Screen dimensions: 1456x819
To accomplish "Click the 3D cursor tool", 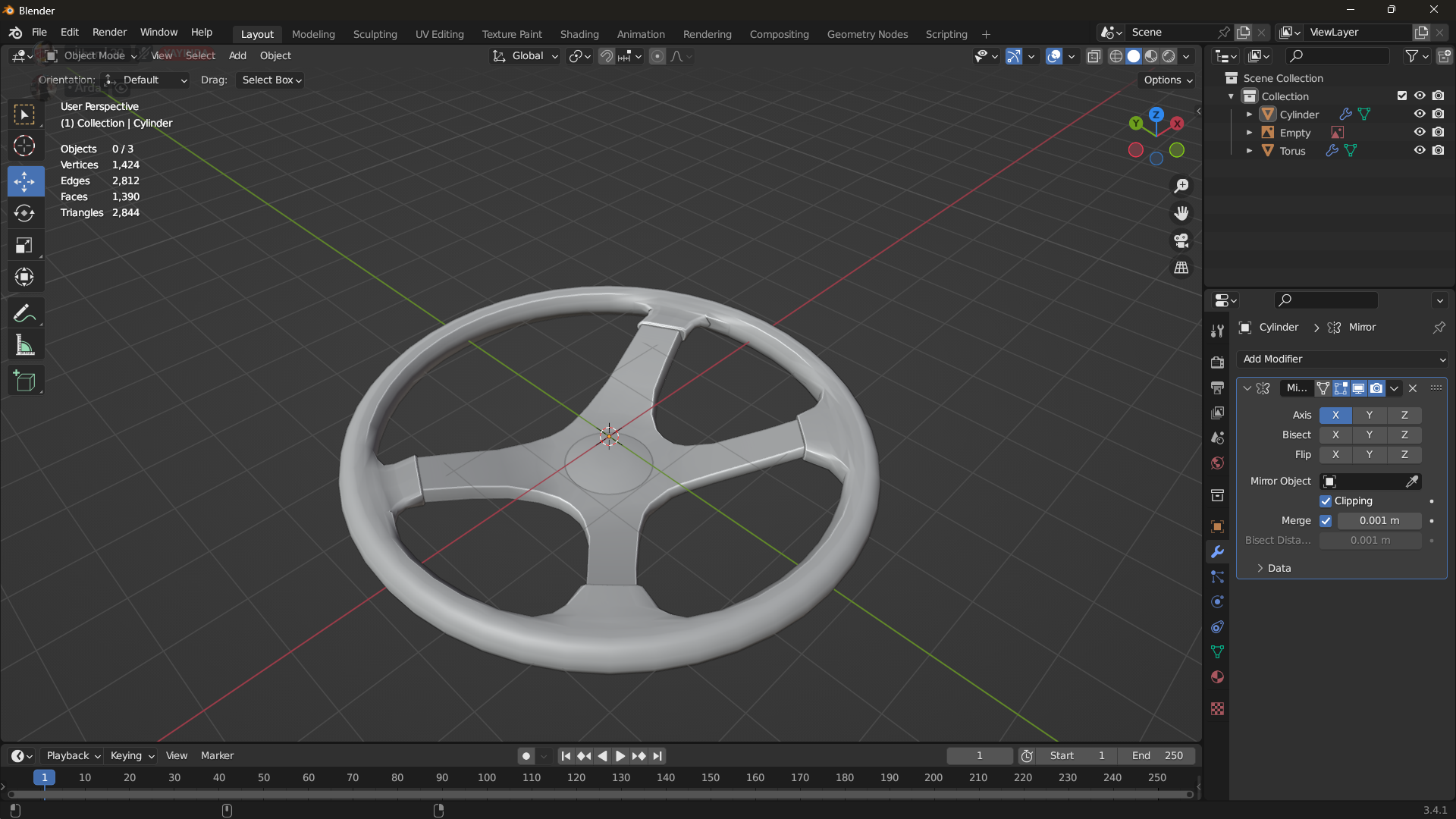I will (24, 146).
